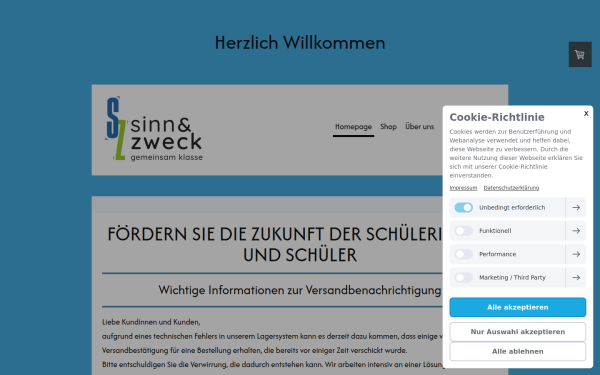The image size is (600, 375).
Task: Open the Impressum link
Action: (463, 188)
